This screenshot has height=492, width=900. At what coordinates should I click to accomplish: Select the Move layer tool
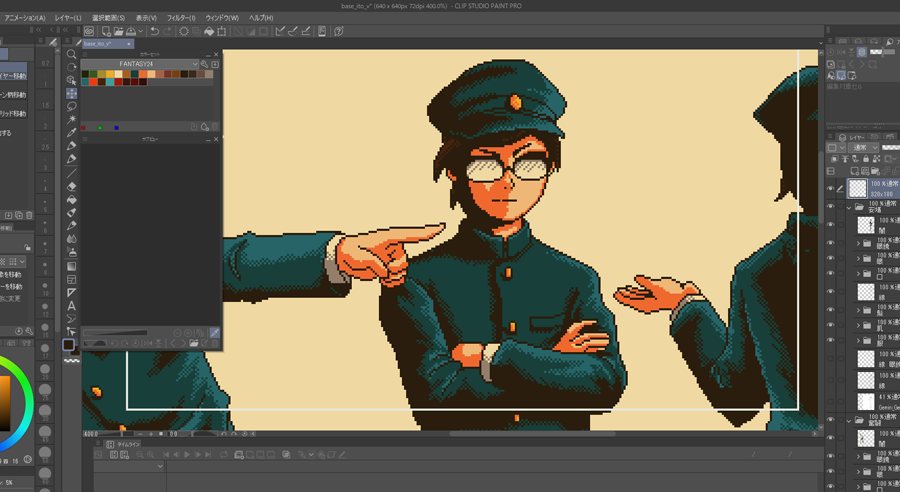click(x=71, y=93)
